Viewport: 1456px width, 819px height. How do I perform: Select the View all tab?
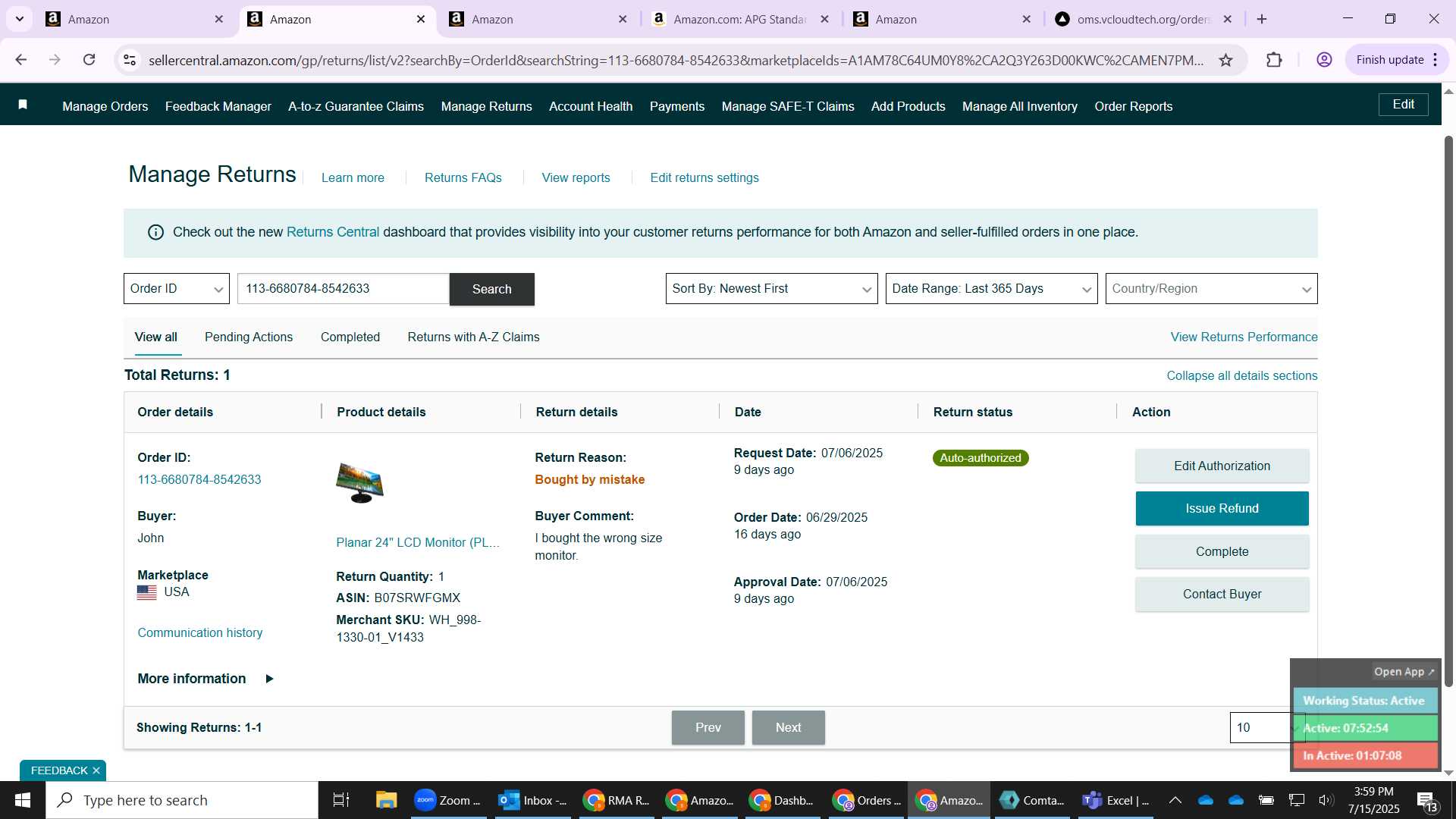(156, 337)
